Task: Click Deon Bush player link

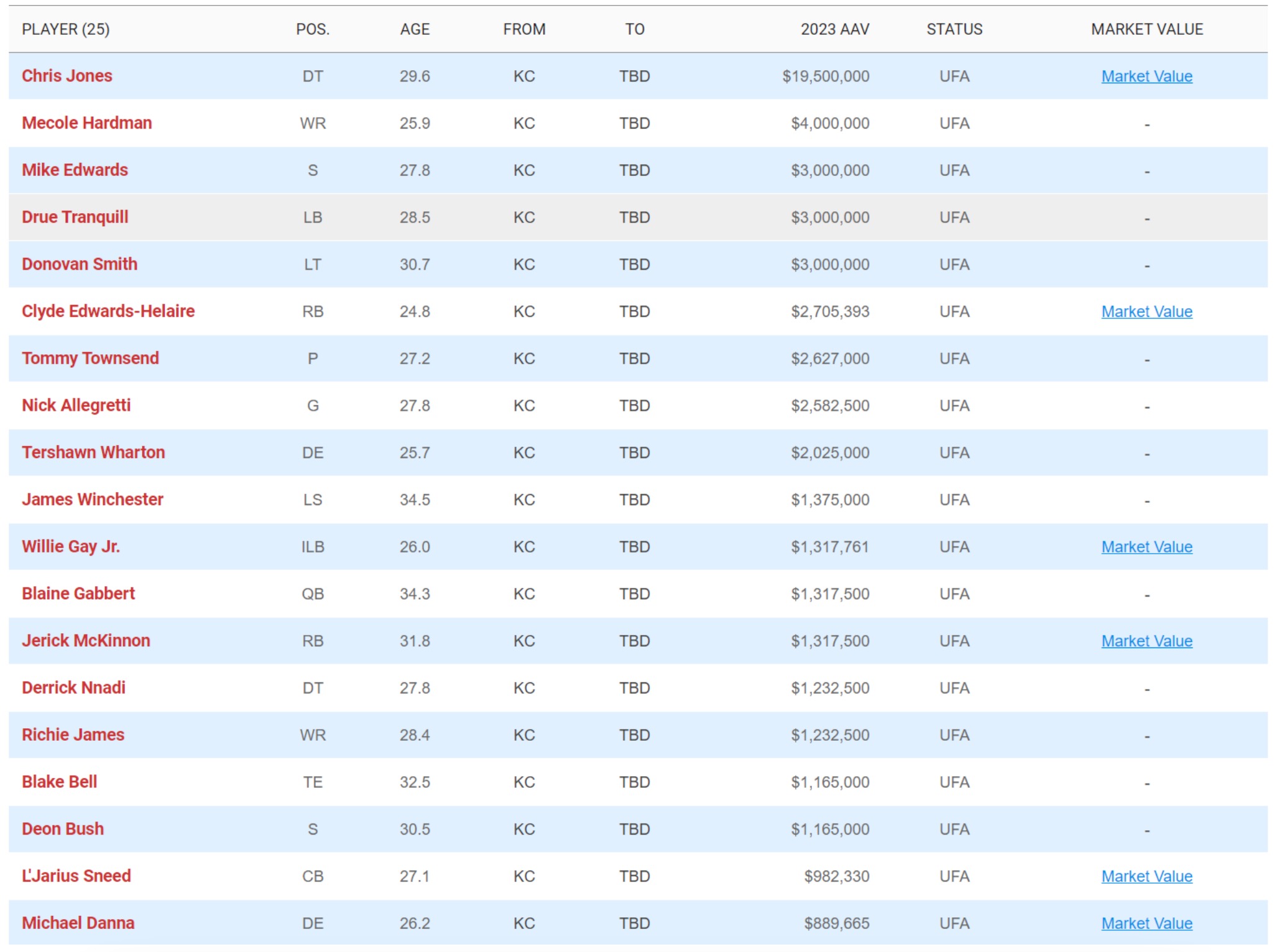Action: pyautogui.click(x=63, y=829)
